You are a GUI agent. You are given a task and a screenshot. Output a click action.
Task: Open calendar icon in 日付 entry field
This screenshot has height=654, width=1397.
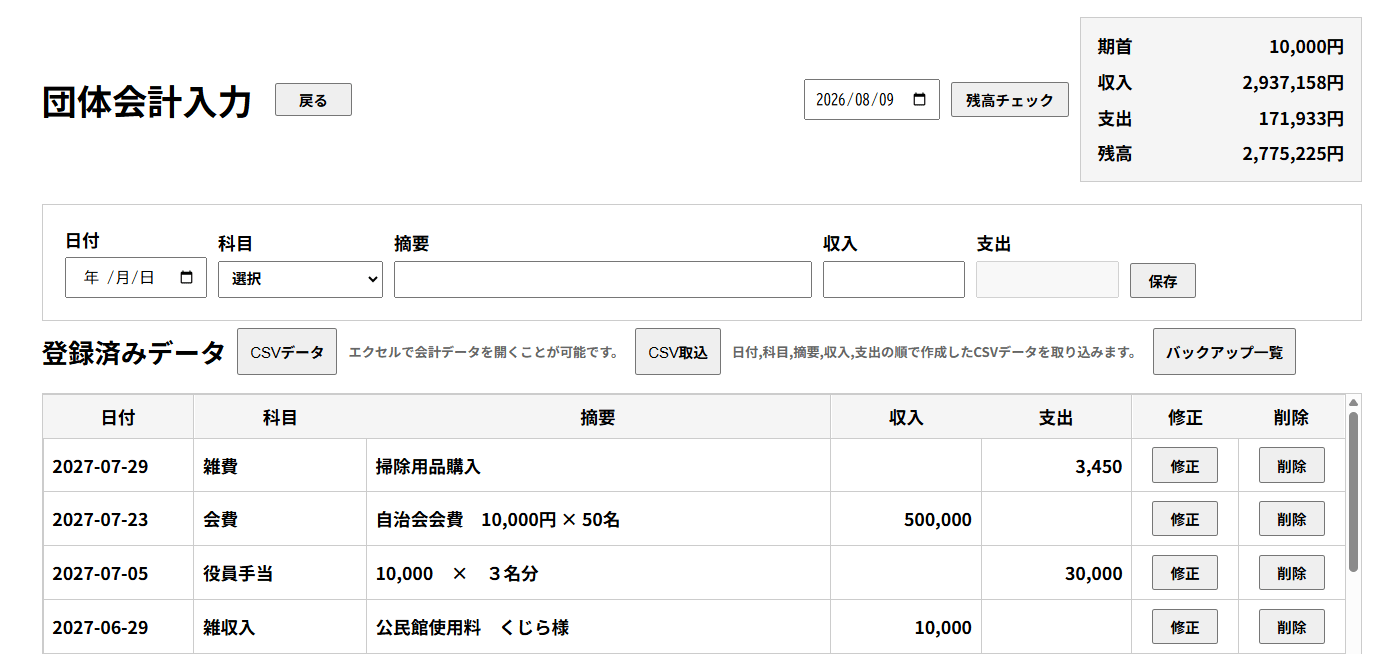[186, 278]
